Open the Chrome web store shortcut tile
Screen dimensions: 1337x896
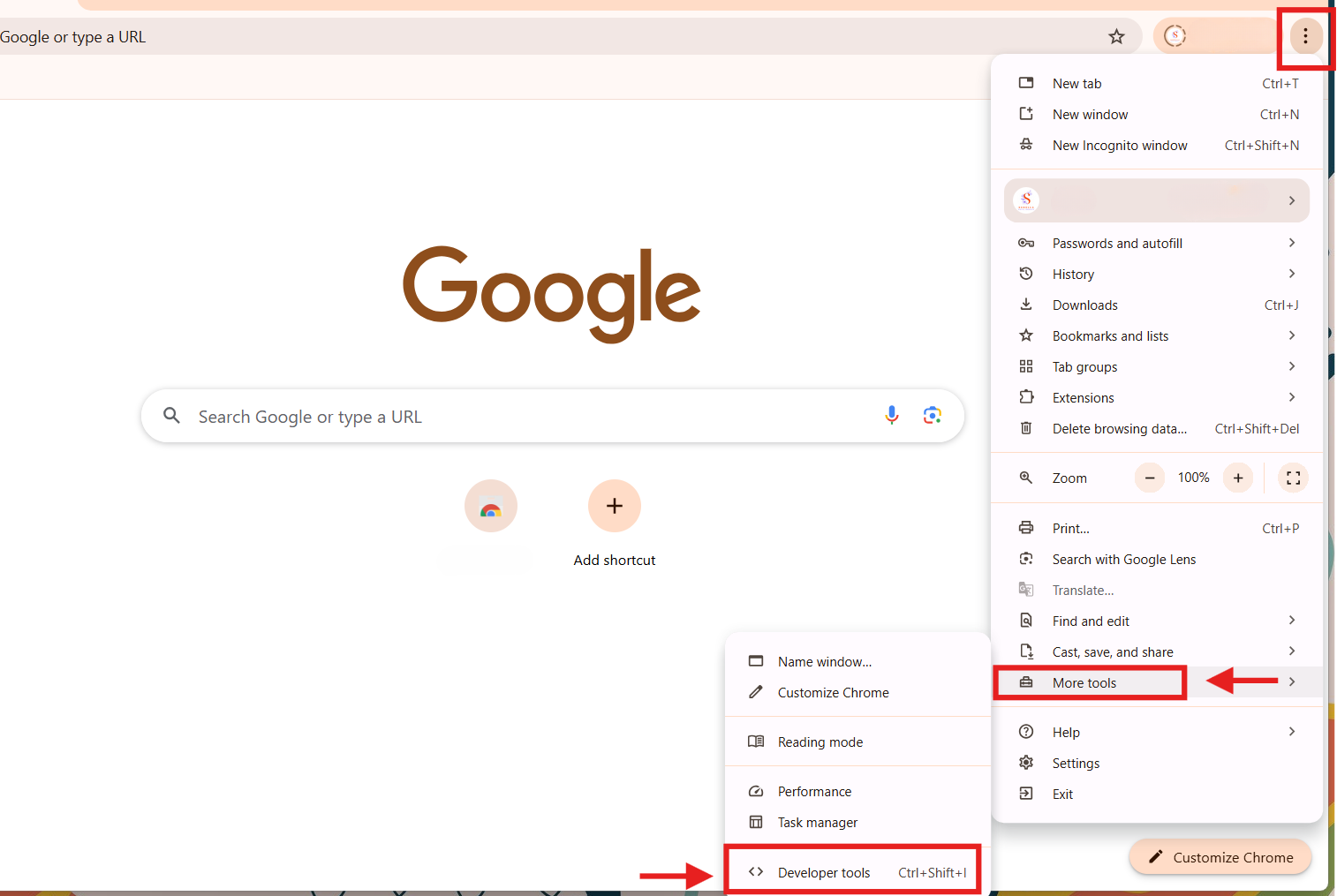[491, 506]
